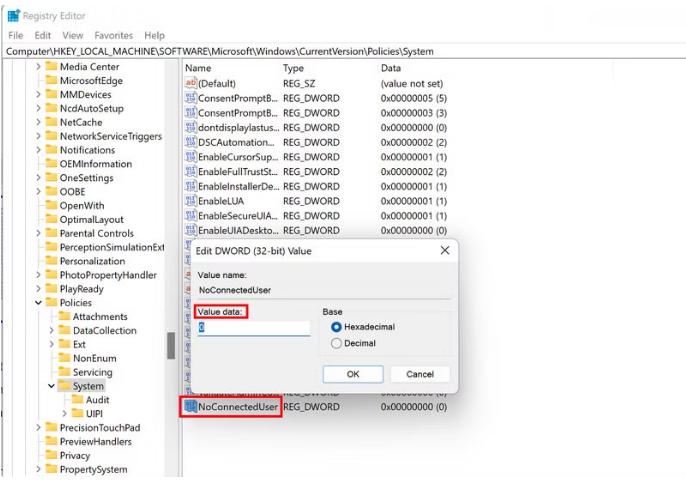Click the first ConsentPromptB... value 0x00000005
This screenshot has height=491, width=686.
tap(413, 98)
